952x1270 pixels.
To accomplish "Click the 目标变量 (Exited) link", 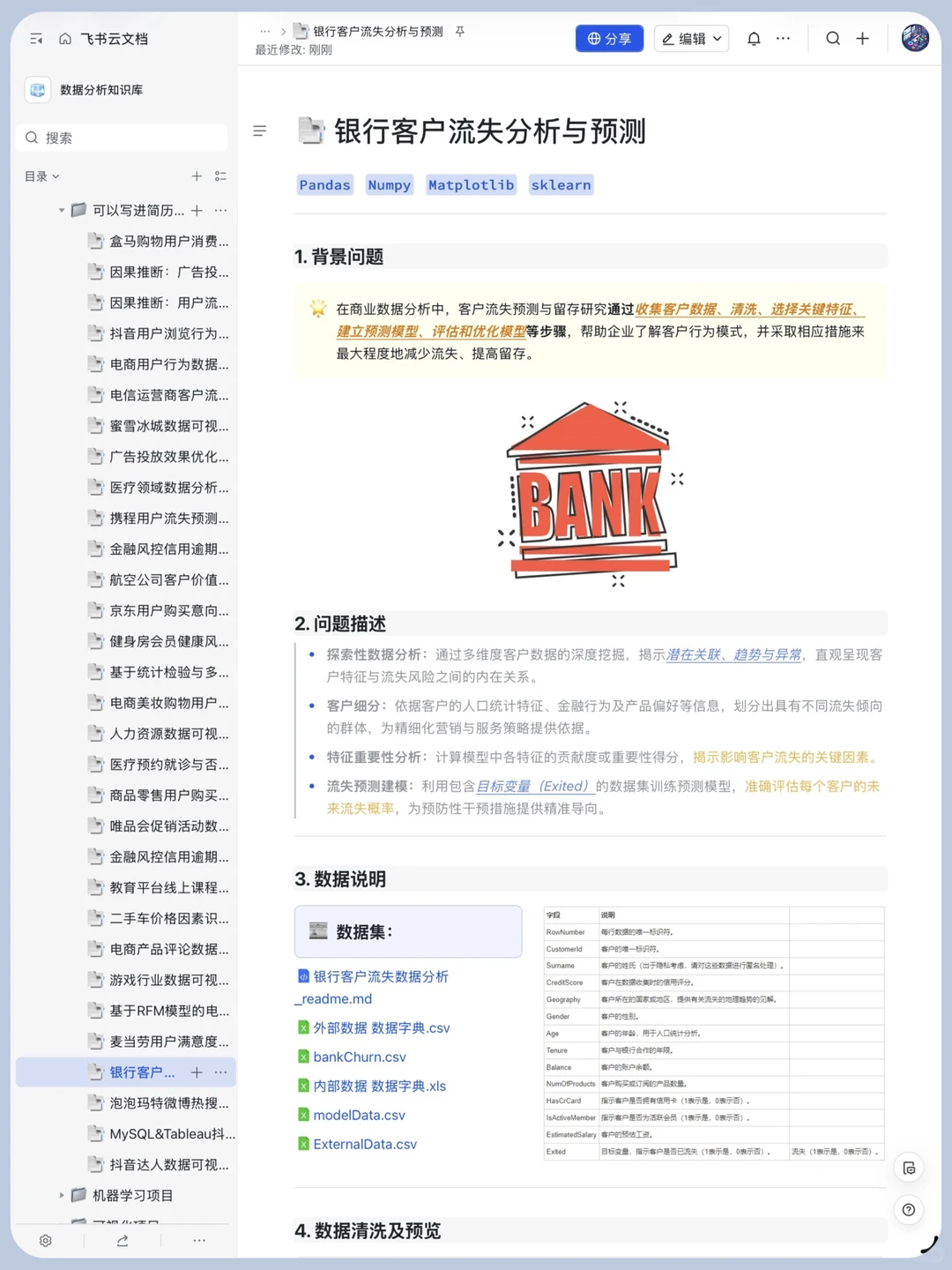I will pos(535,786).
